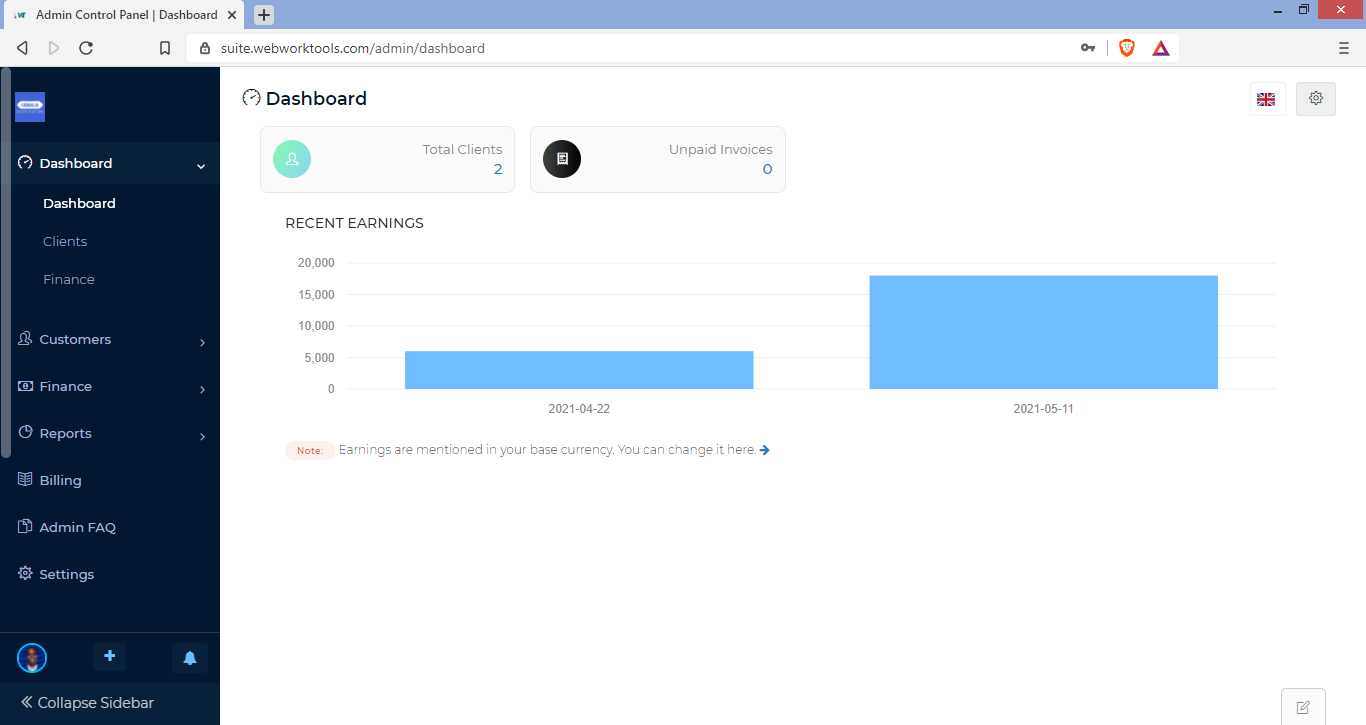Select the Dashboard submenu item
Image resolution: width=1366 pixels, height=725 pixels.
click(79, 203)
